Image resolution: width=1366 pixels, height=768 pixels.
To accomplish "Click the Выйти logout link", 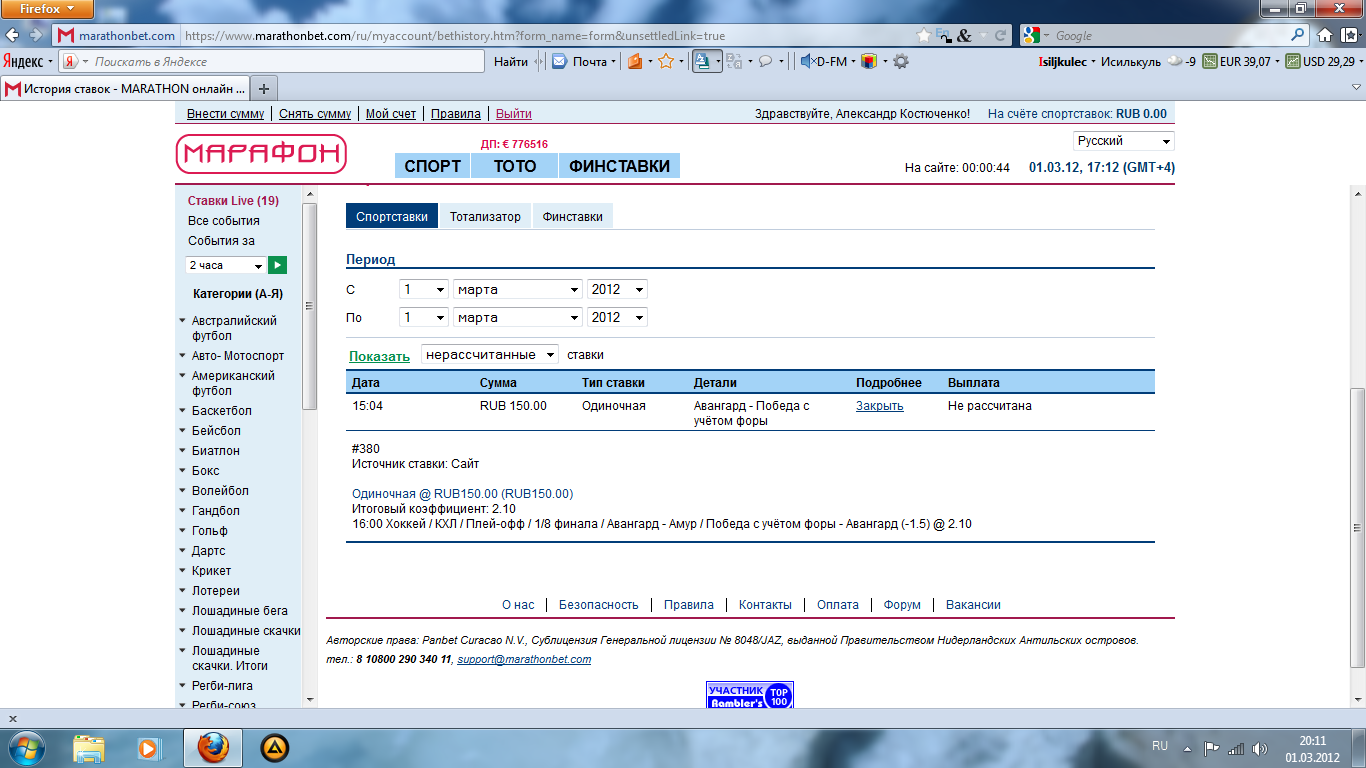I will [x=513, y=114].
